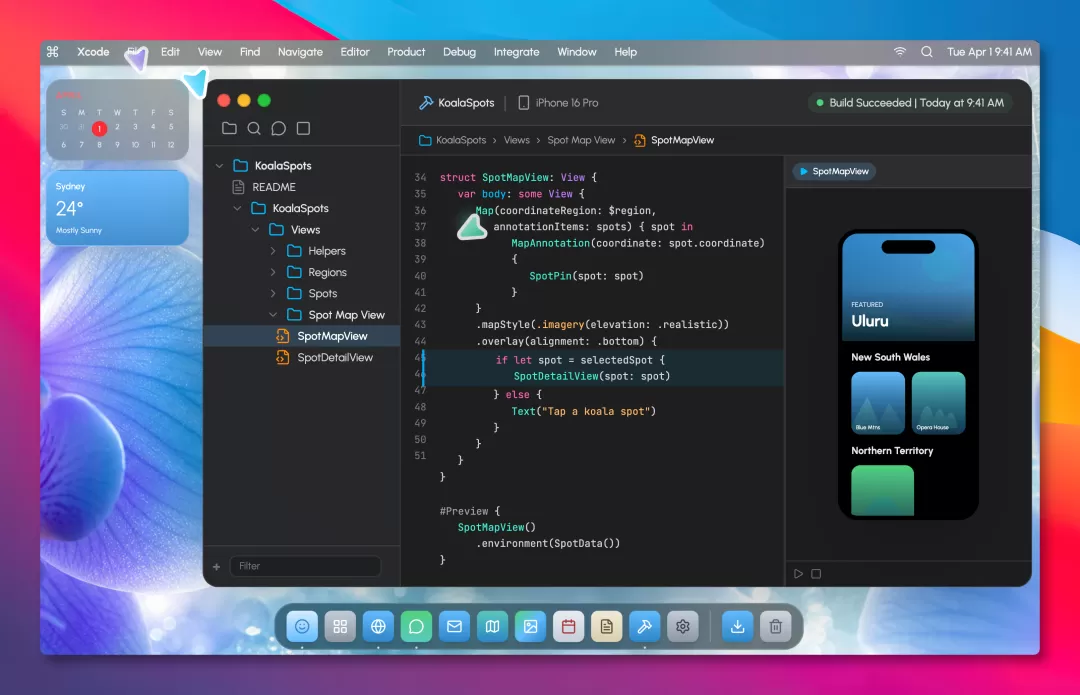This screenshot has width=1080, height=695.
Task: Open the square navigator icon in sidebar
Action: pos(303,128)
